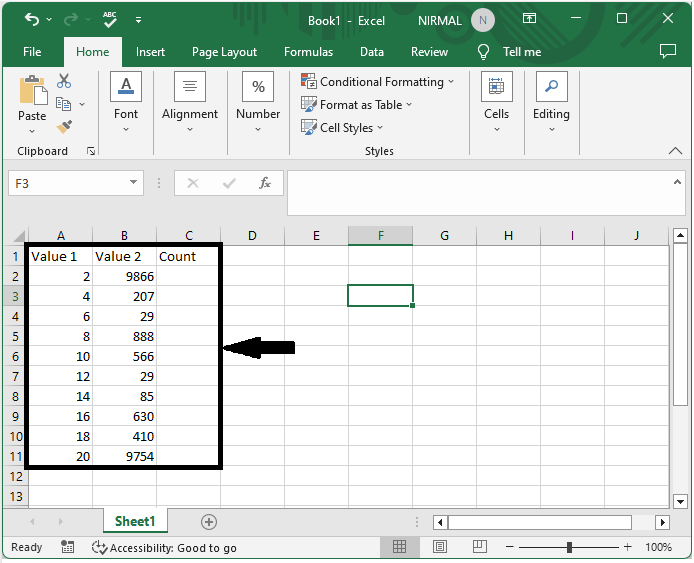Select the Format Painter brush
The height and width of the screenshot is (563, 694).
64,127
